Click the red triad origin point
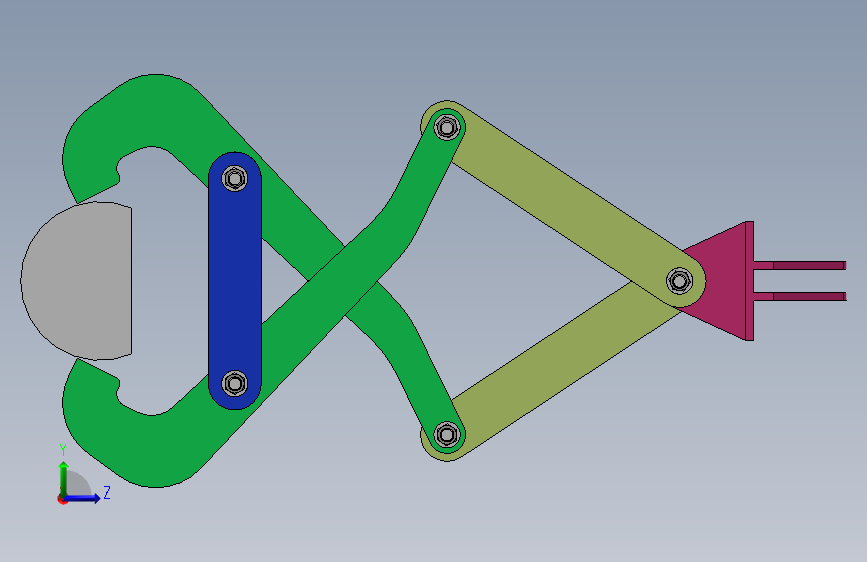This screenshot has width=867, height=562. click(x=62, y=499)
